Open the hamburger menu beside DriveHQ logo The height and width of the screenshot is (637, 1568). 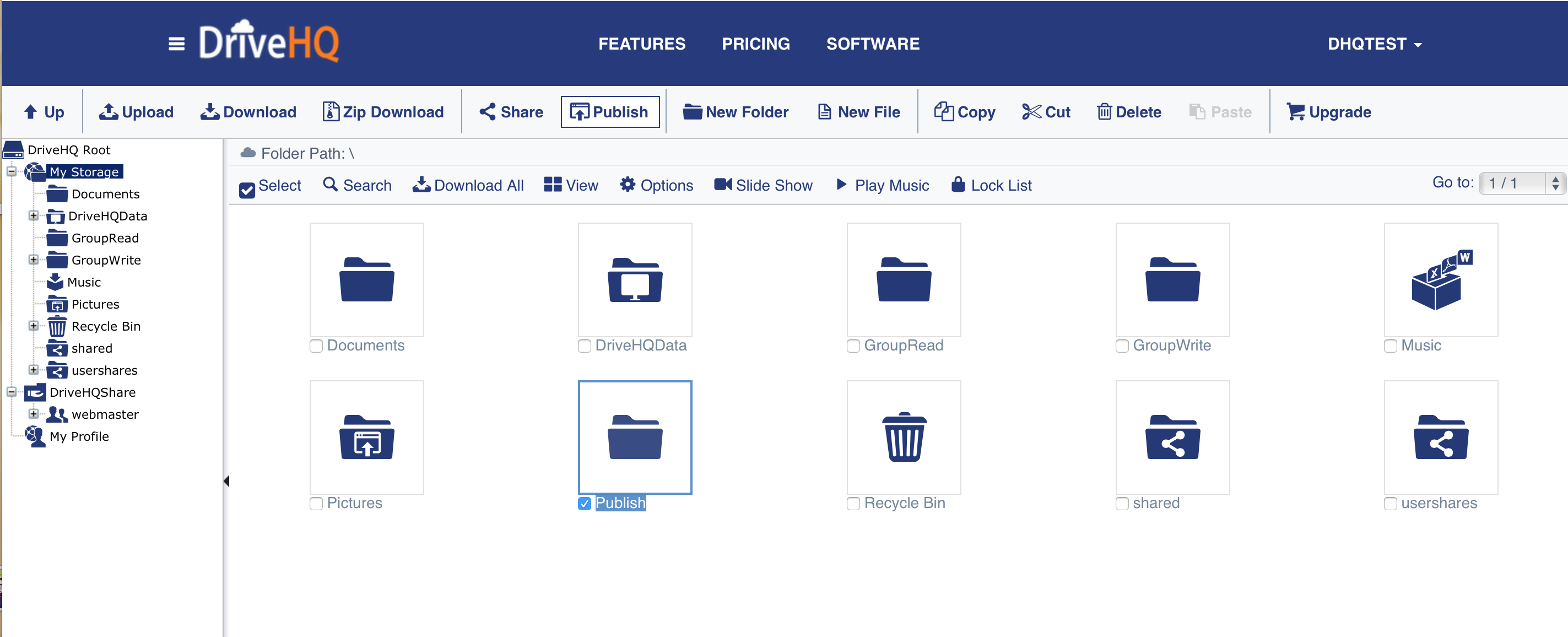coord(176,44)
